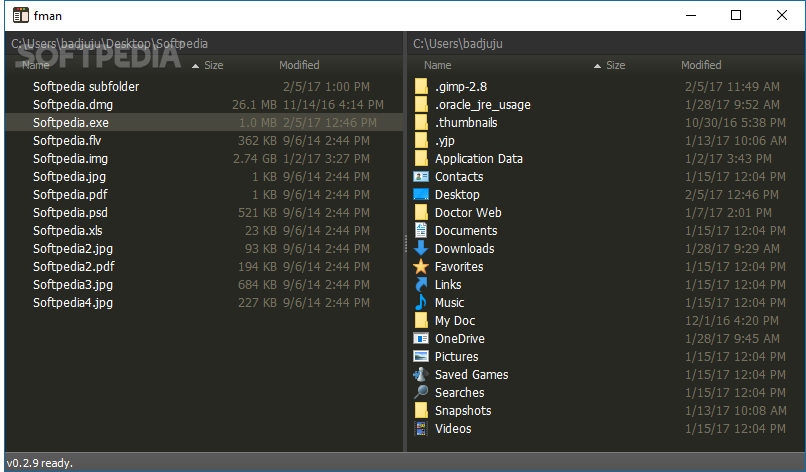This screenshot has height=472, width=806.
Task: Sort right pane by Size column
Action: tap(615, 65)
